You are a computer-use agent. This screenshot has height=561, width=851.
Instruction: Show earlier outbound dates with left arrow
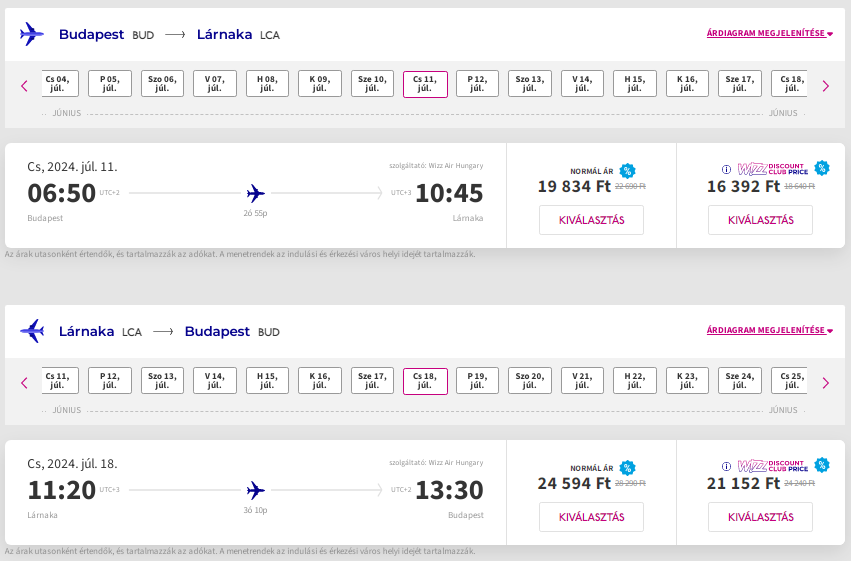pyautogui.click(x=24, y=86)
